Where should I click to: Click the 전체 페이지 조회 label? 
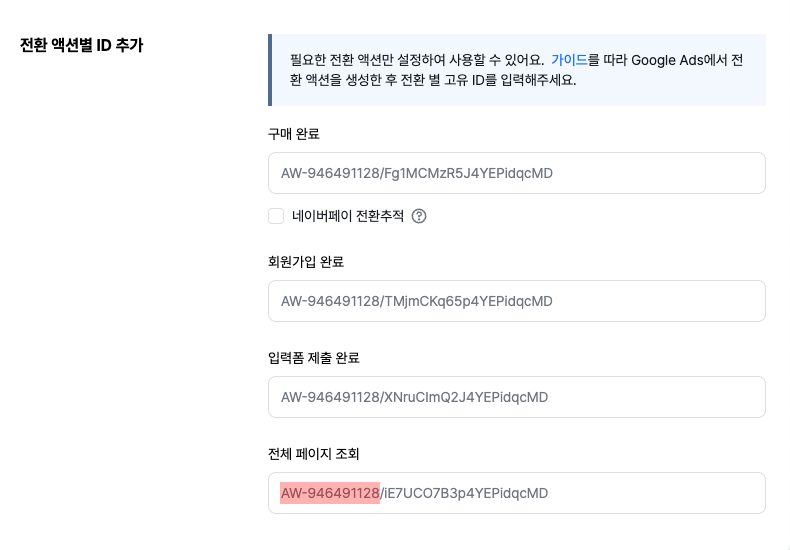click(x=313, y=454)
